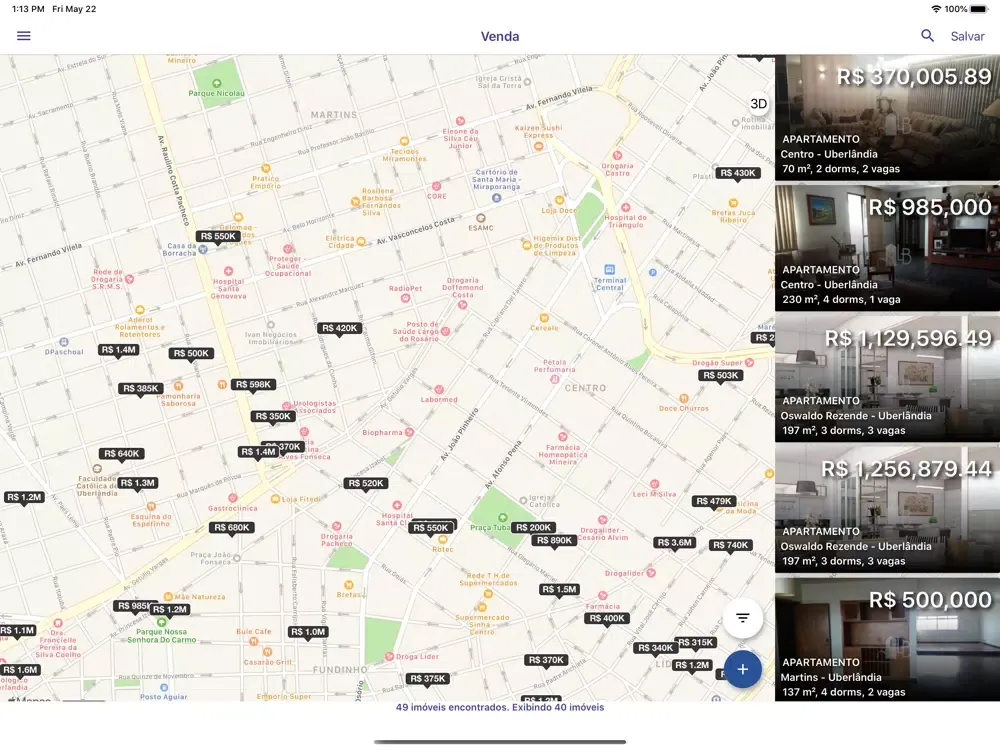Open the R$ 1,256,879.44 apartment listing
Screen dimensions: 1000x750
[x=887, y=510]
